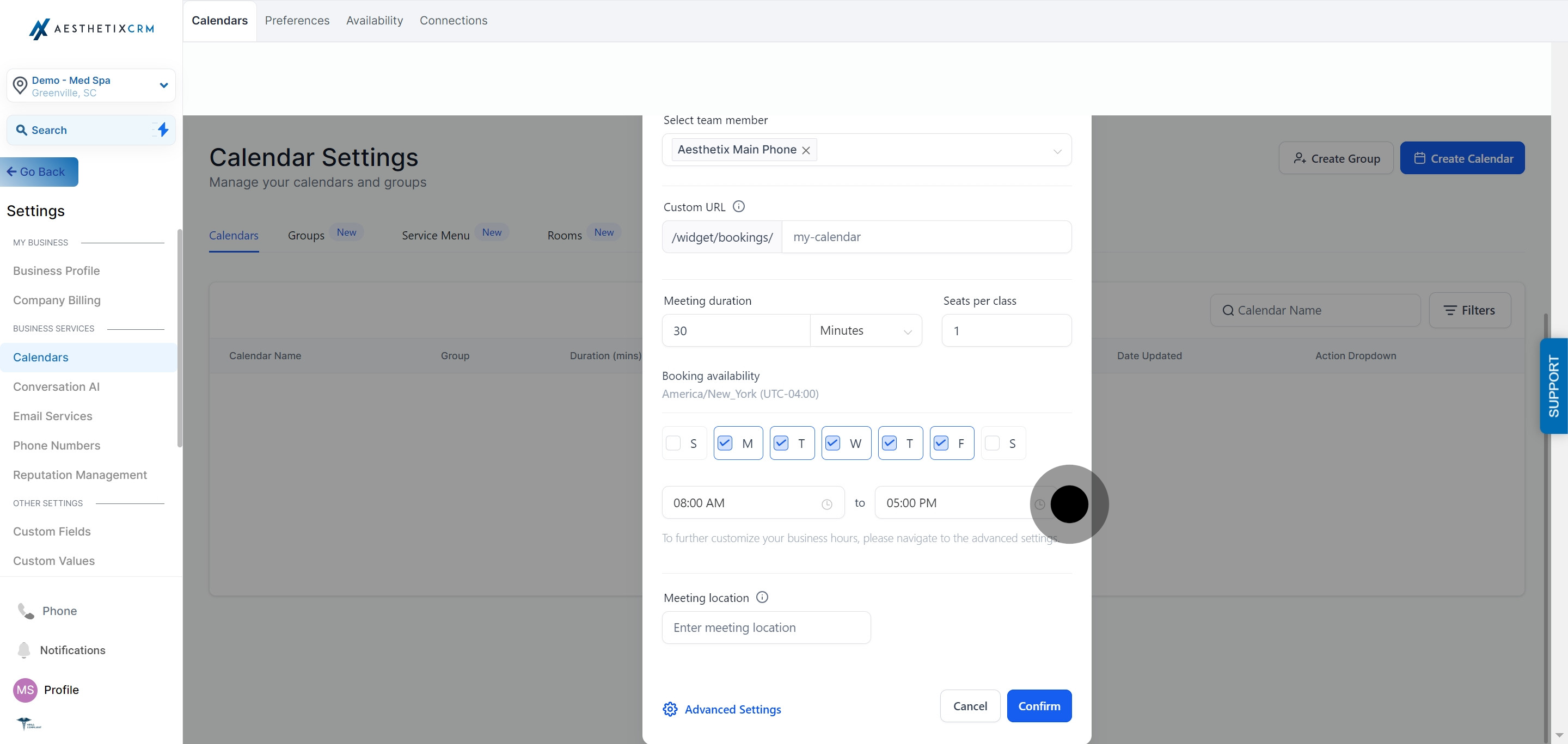The width and height of the screenshot is (1568, 744).
Task: Click the clock icon in start time field
Action: (x=826, y=503)
